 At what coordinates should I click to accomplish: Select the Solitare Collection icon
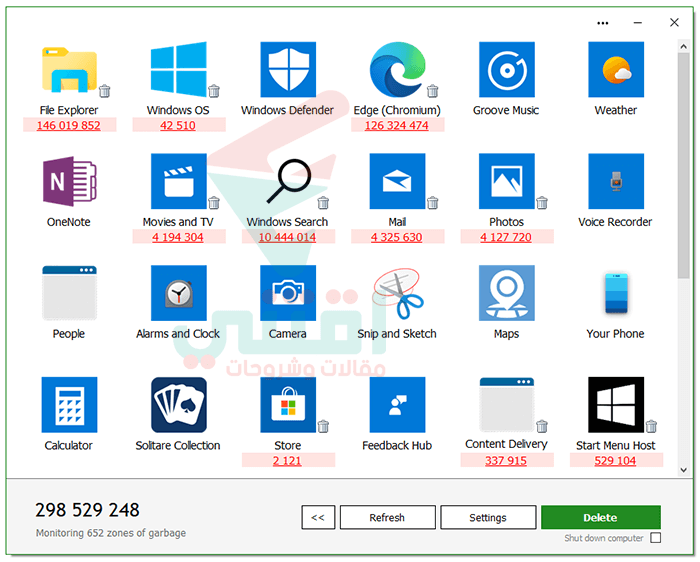tap(179, 404)
